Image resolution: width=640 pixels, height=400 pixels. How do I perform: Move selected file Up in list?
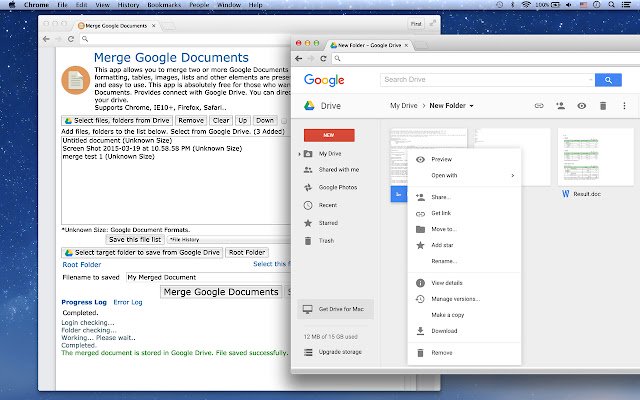coord(242,120)
